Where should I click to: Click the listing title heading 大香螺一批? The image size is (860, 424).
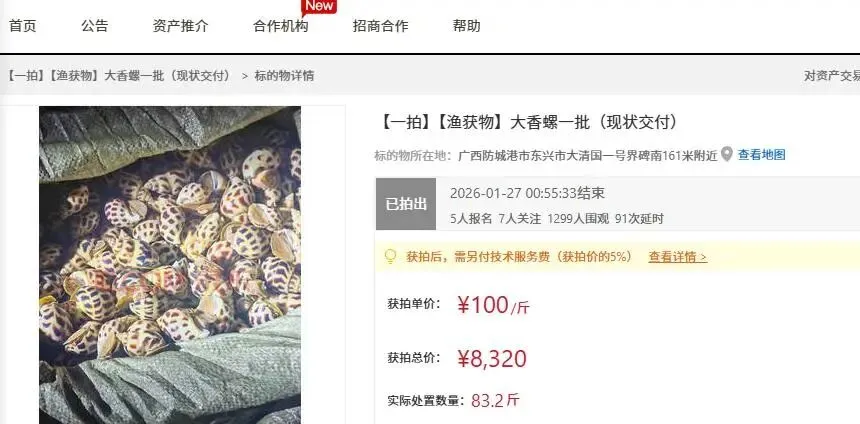tap(528, 122)
